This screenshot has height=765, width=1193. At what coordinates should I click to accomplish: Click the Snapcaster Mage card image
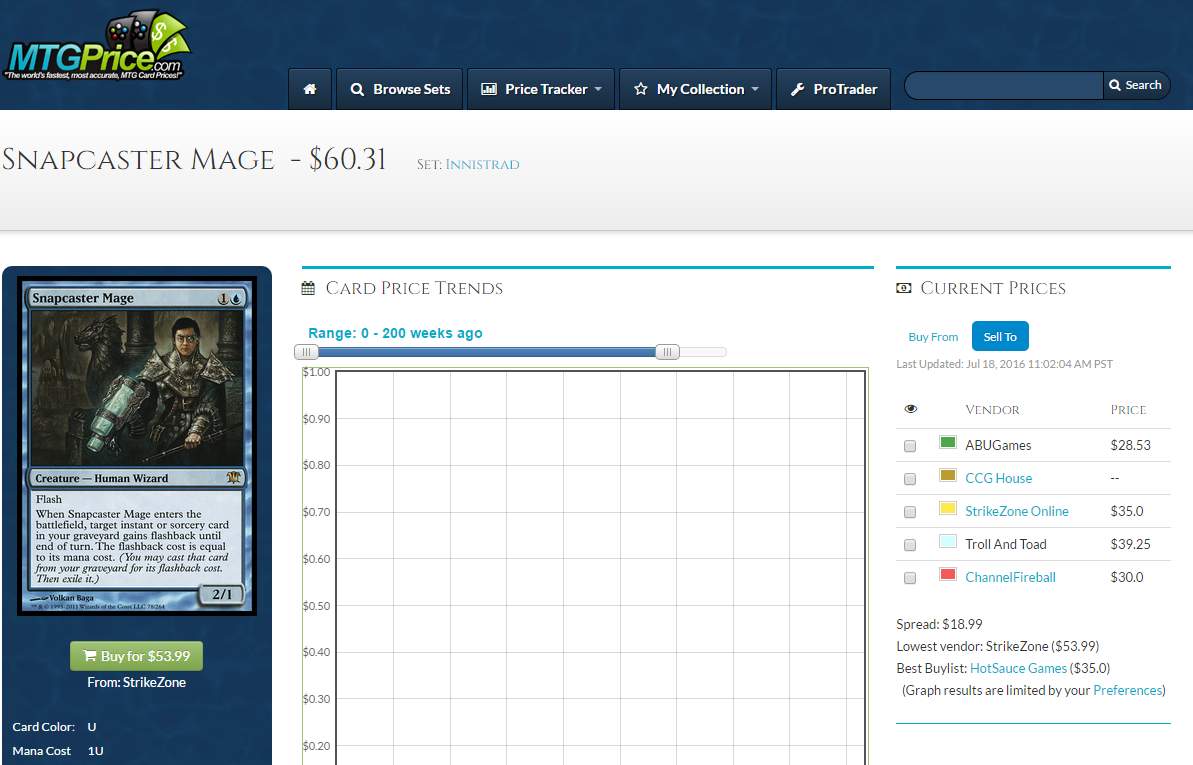click(x=137, y=446)
